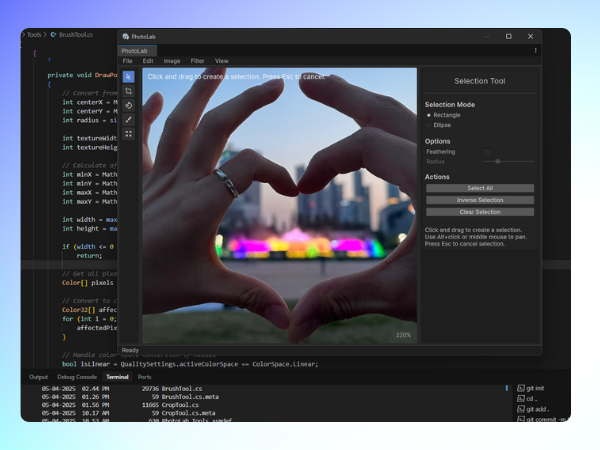Viewport: 600px width, 450px height.
Task: Select the Crop tool
Action: [129, 91]
